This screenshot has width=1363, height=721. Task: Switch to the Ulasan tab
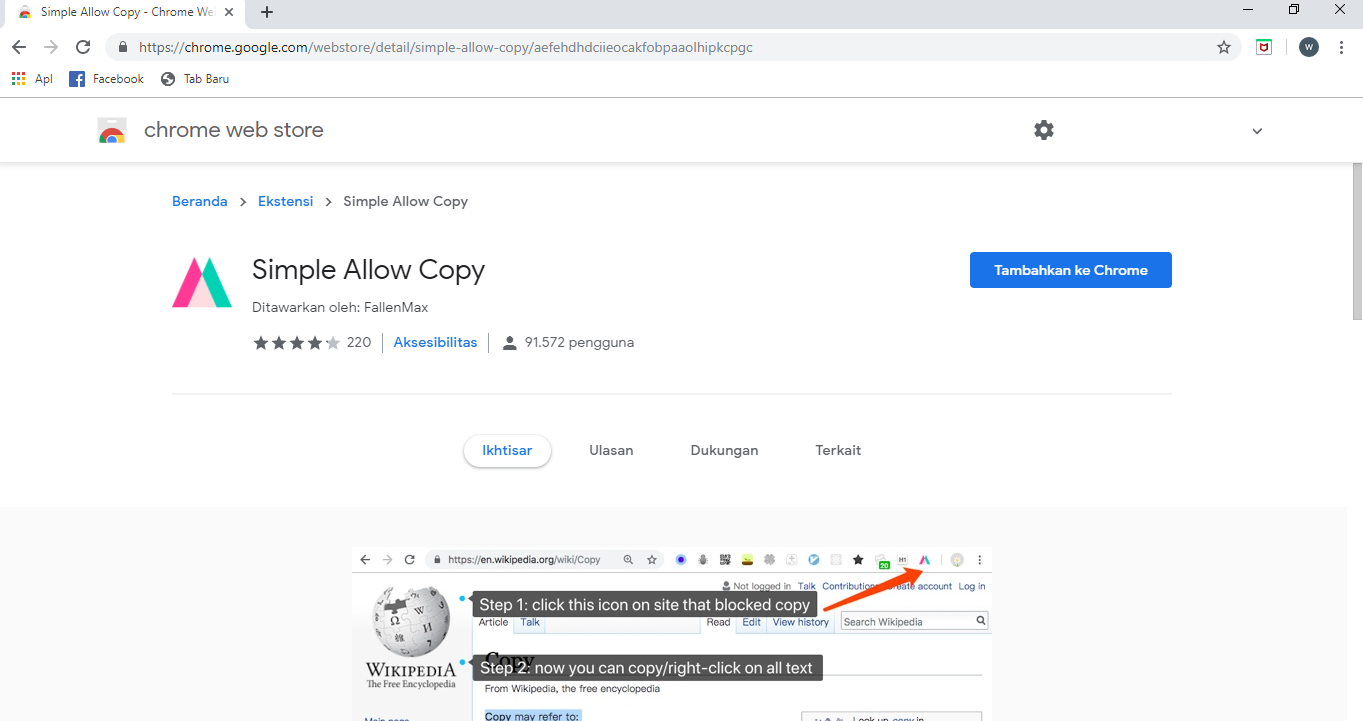tap(611, 450)
